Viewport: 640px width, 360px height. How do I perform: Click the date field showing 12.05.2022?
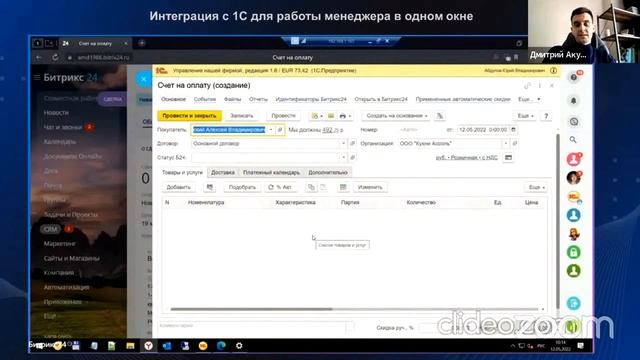pyautogui.click(x=483, y=130)
